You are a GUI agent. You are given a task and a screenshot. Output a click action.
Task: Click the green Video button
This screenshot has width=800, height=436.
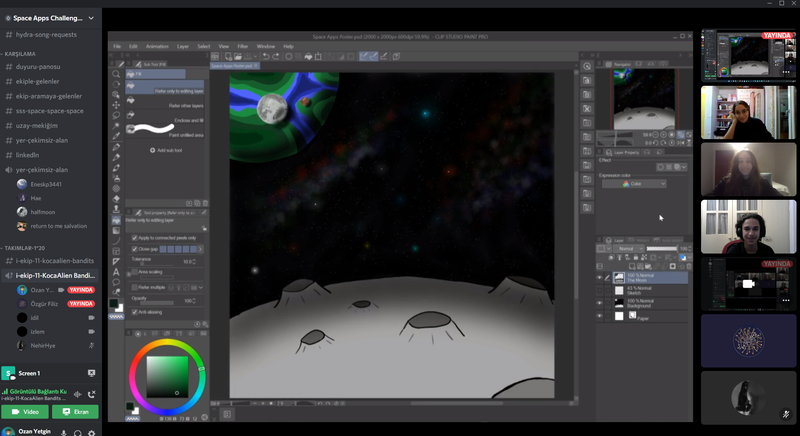click(25, 411)
